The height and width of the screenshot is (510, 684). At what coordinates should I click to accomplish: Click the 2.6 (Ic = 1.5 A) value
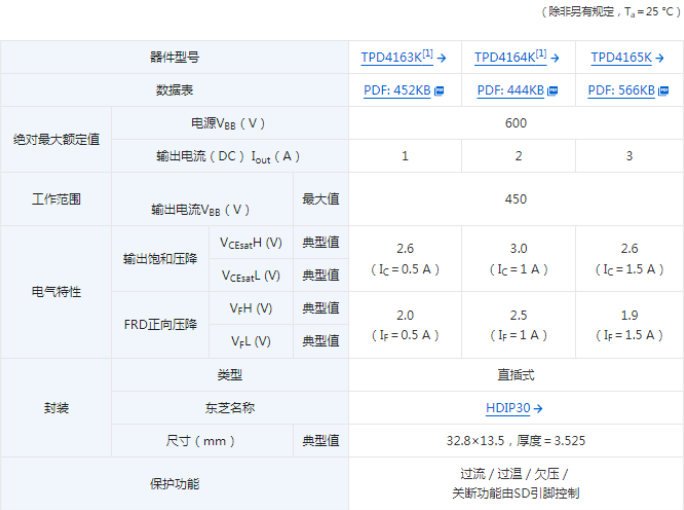click(x=629, y=259)
